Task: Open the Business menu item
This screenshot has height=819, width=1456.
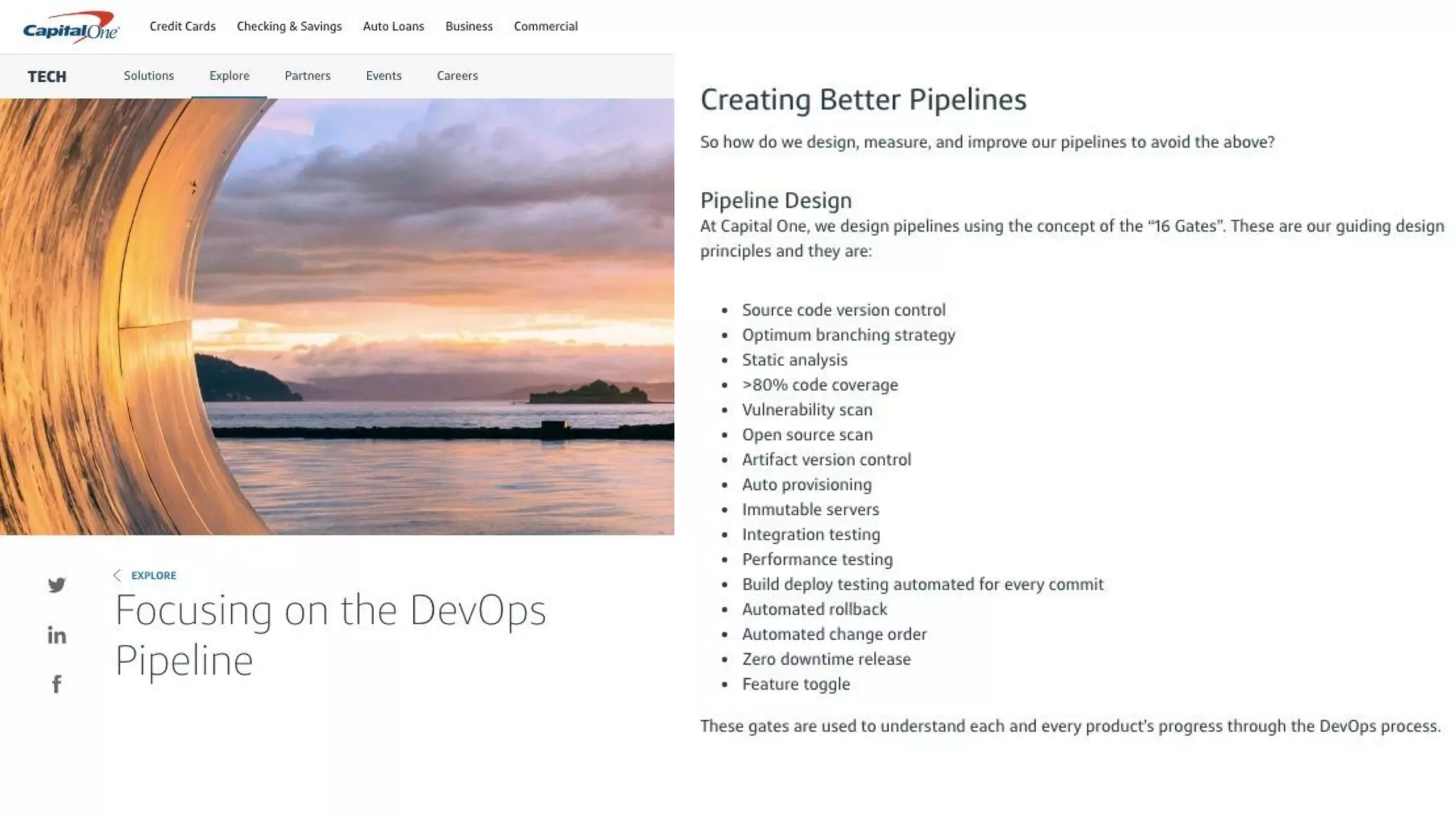Action: (469, 26)
